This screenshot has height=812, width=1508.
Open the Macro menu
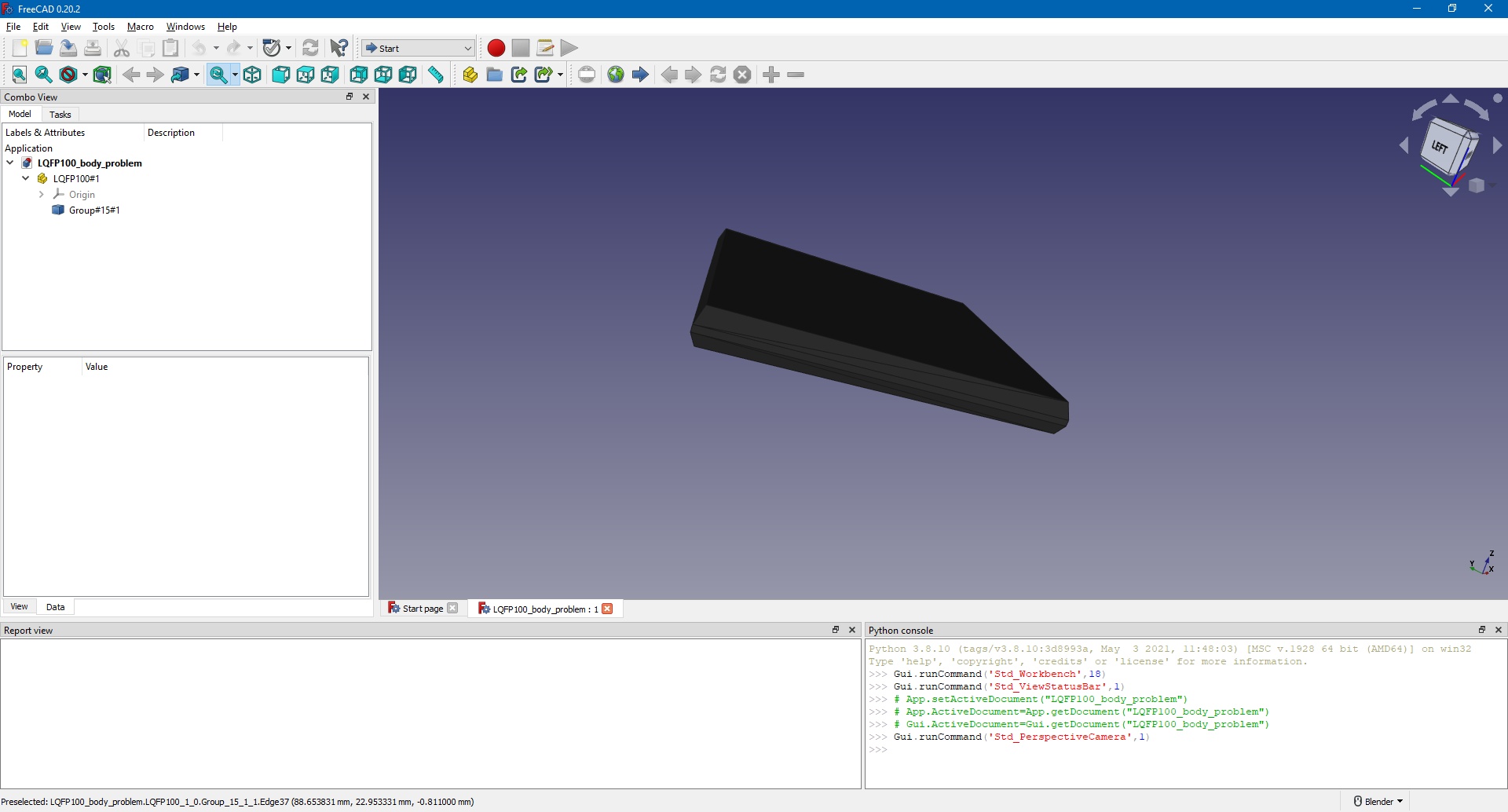point(140,26)
